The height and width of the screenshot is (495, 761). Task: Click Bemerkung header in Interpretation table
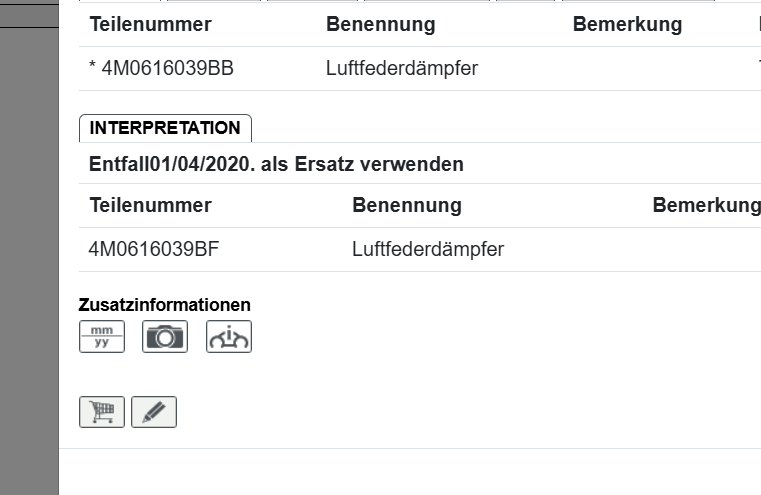(706, 205)
